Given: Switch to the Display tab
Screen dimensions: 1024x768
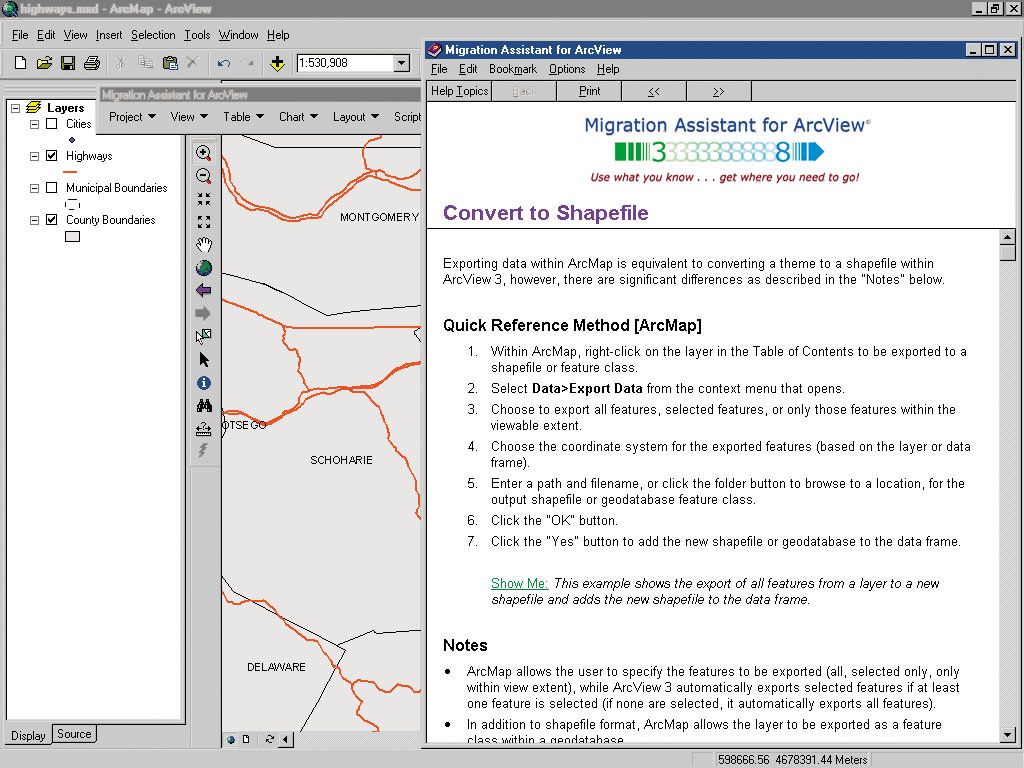Looking at the screenshot, I should (28, 735).
